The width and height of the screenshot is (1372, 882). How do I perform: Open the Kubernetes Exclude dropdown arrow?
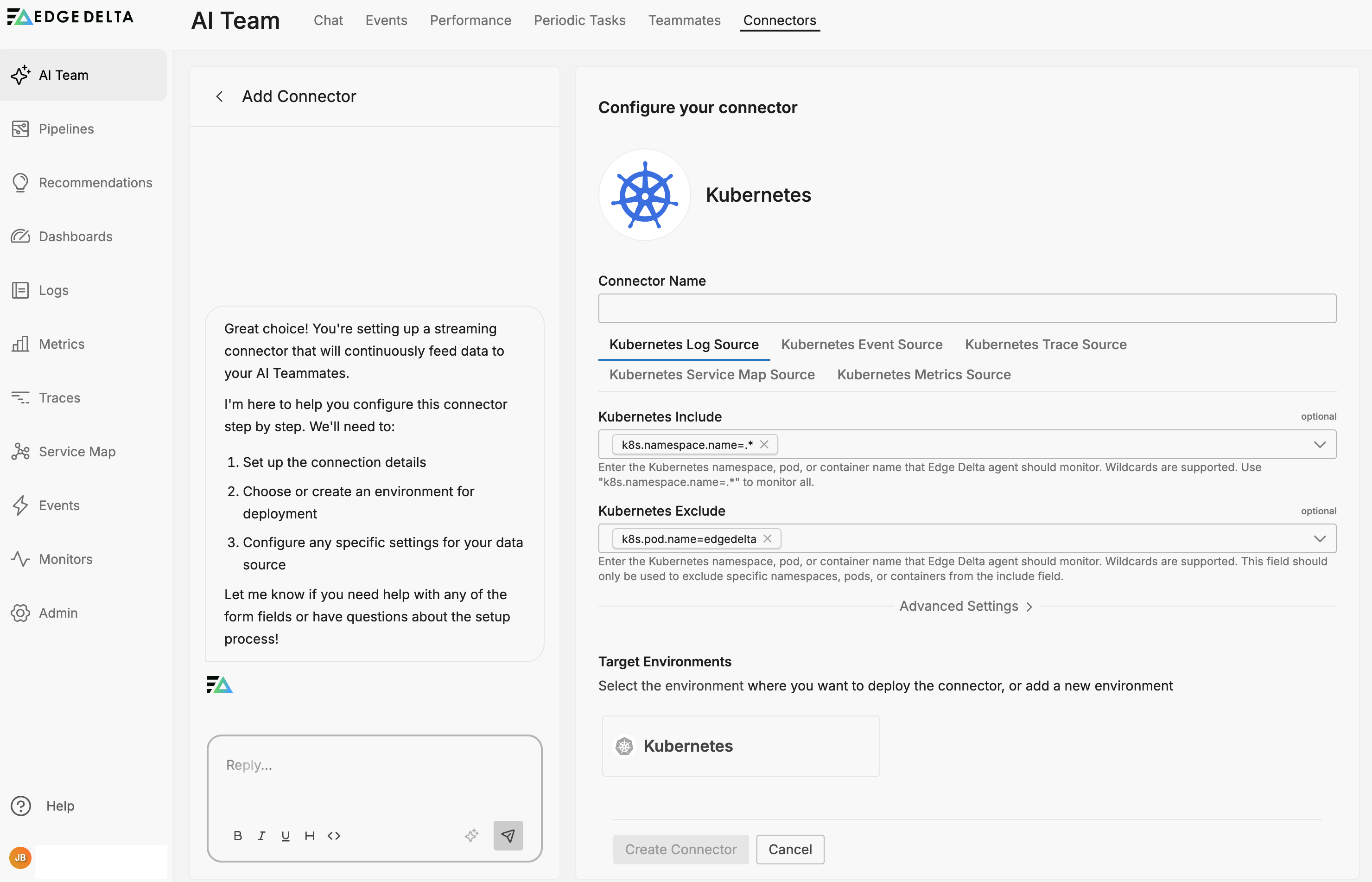[1319, 538]
